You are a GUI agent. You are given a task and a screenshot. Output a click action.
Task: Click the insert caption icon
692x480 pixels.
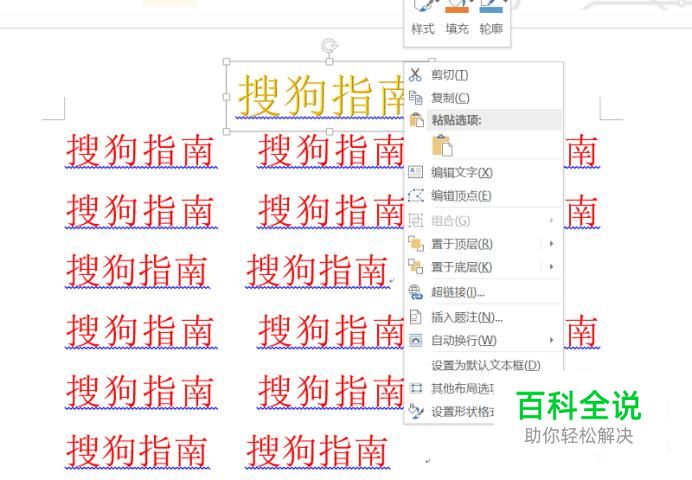(415, 317)
